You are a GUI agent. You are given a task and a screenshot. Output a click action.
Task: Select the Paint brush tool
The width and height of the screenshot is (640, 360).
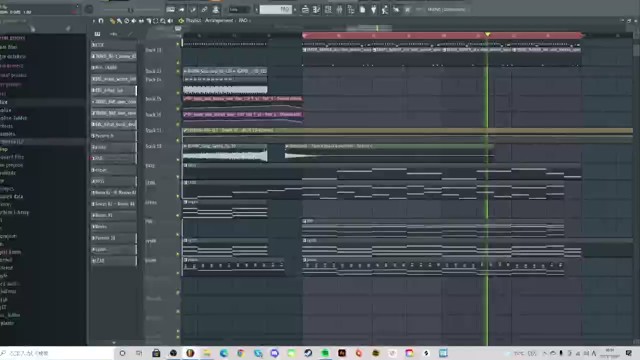point(119,21)
